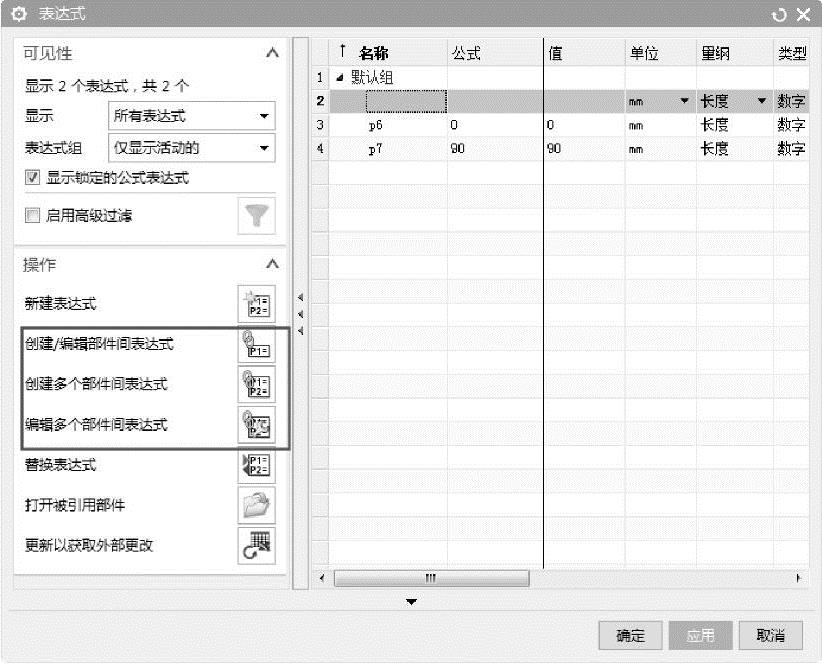822x666 pixels.
Task: Select expression p7 name cell
Action: (388, 149)
